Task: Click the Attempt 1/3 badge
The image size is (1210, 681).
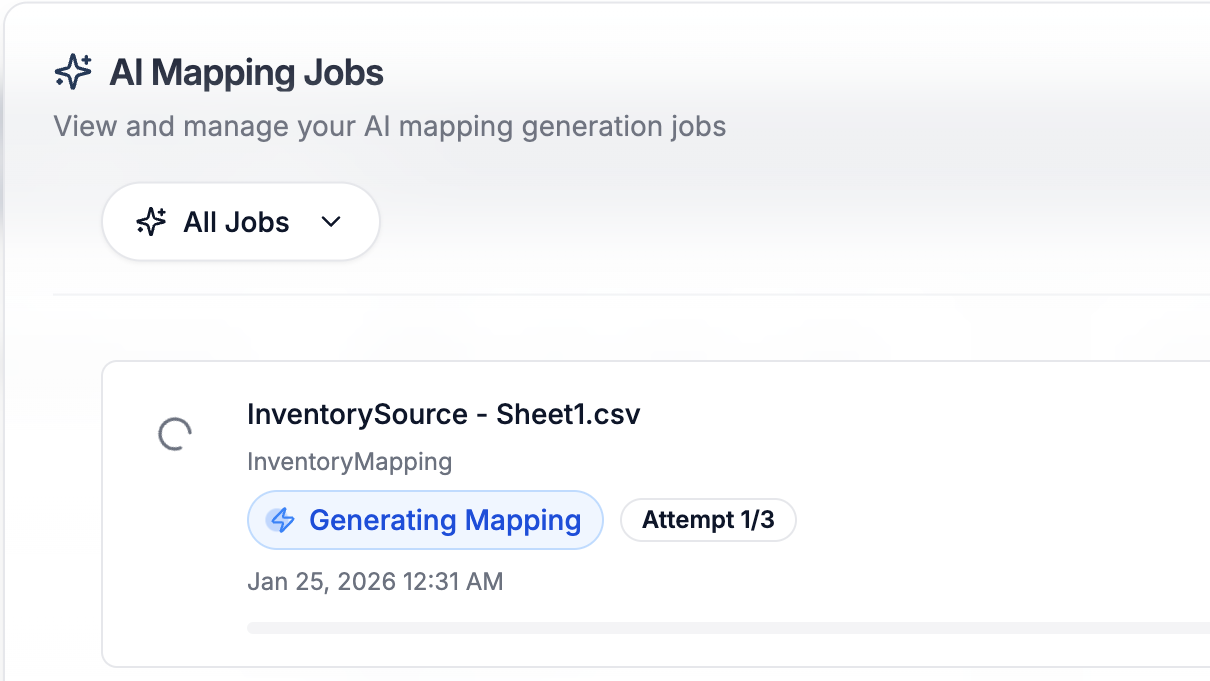Action: pyautogui.click(x=708, y=520)
